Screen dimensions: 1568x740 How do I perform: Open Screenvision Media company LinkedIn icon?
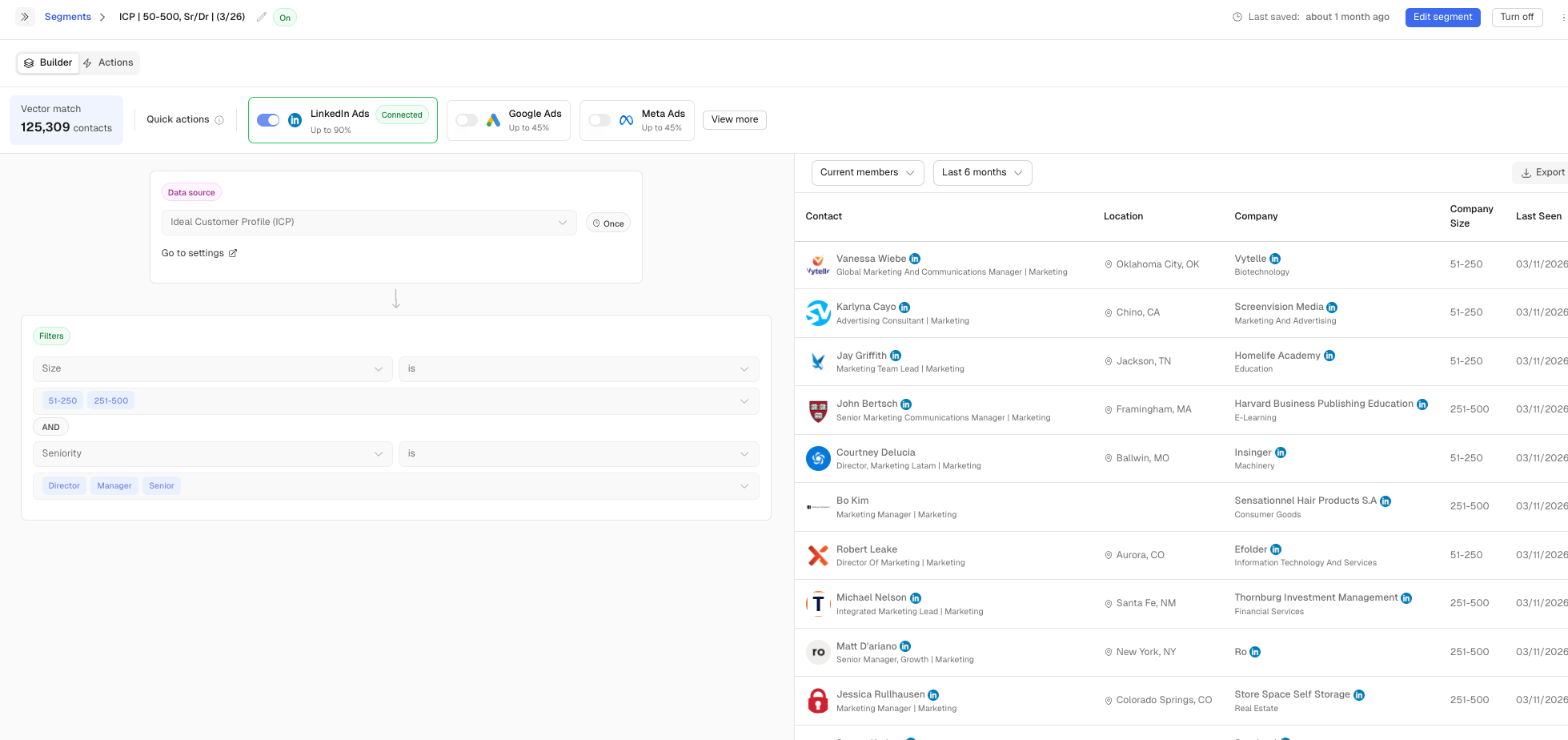[1332, 308]
